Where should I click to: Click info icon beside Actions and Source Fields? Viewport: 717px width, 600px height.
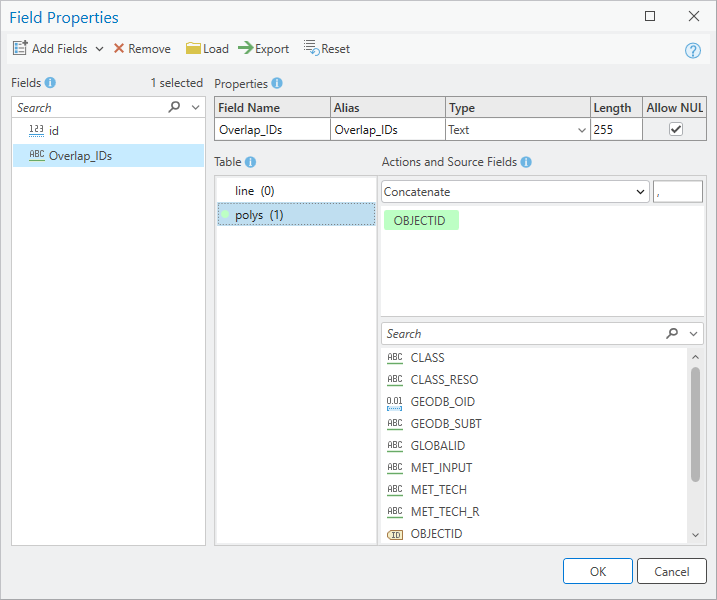pyautogui.click(x=526, y=162)
